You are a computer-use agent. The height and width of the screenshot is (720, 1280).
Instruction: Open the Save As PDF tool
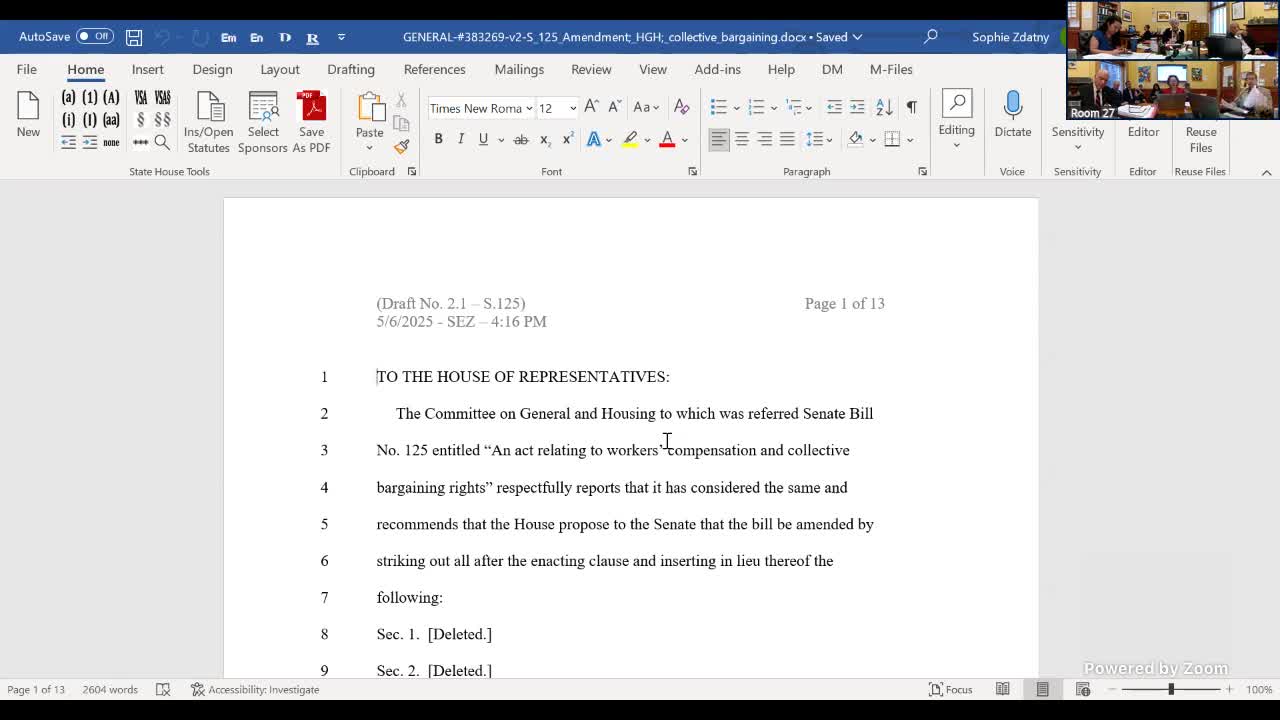tap(312, 120)
